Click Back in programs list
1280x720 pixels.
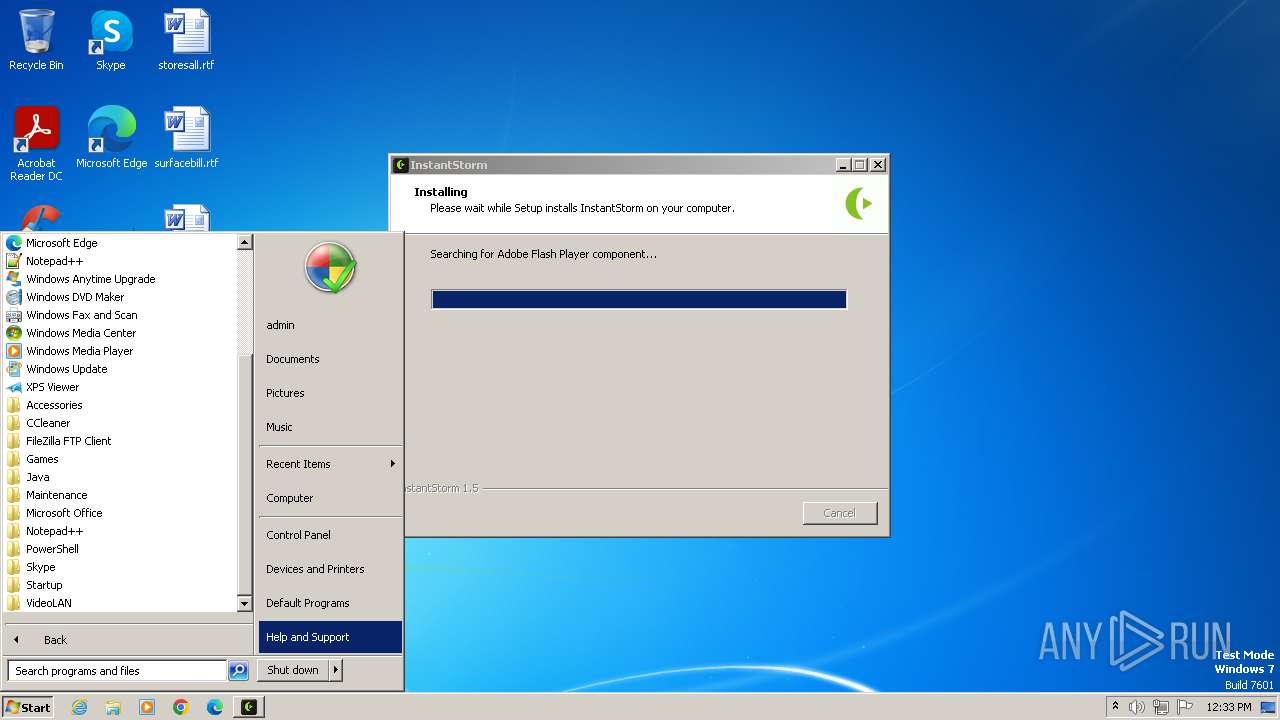(126, 640)
